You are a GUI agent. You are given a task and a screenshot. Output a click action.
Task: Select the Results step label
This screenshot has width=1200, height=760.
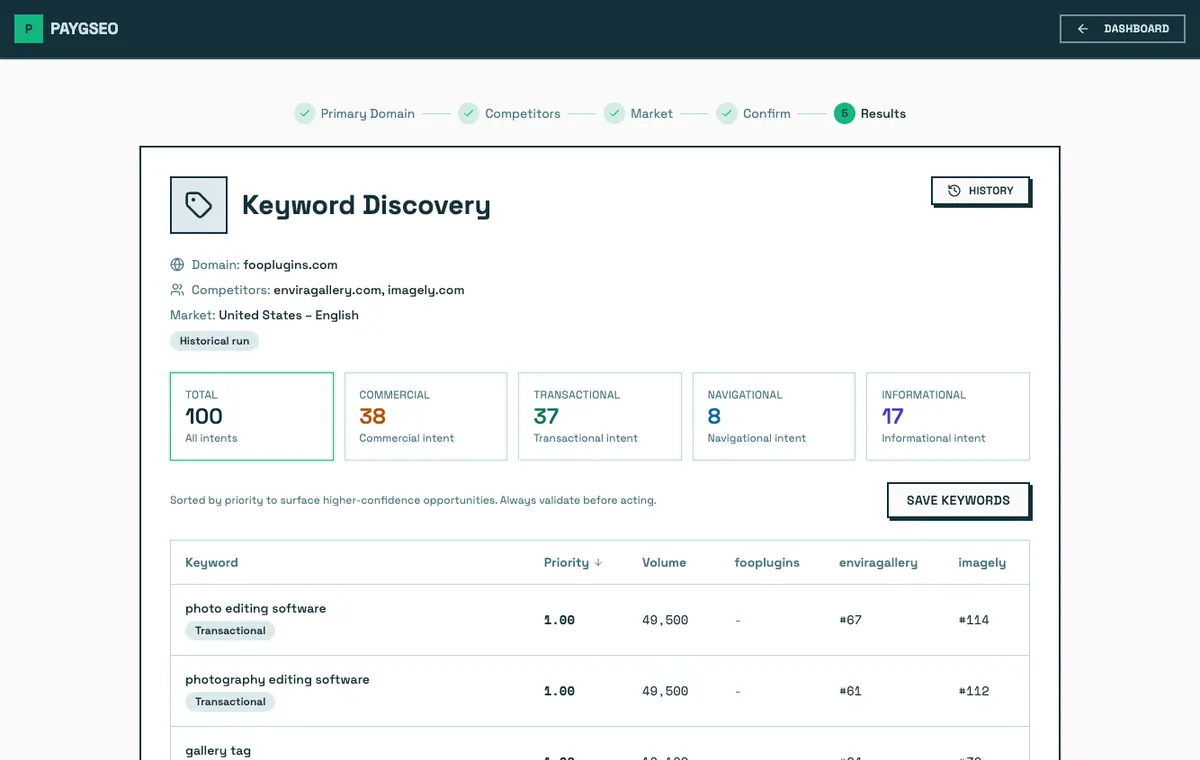point(883,114)
